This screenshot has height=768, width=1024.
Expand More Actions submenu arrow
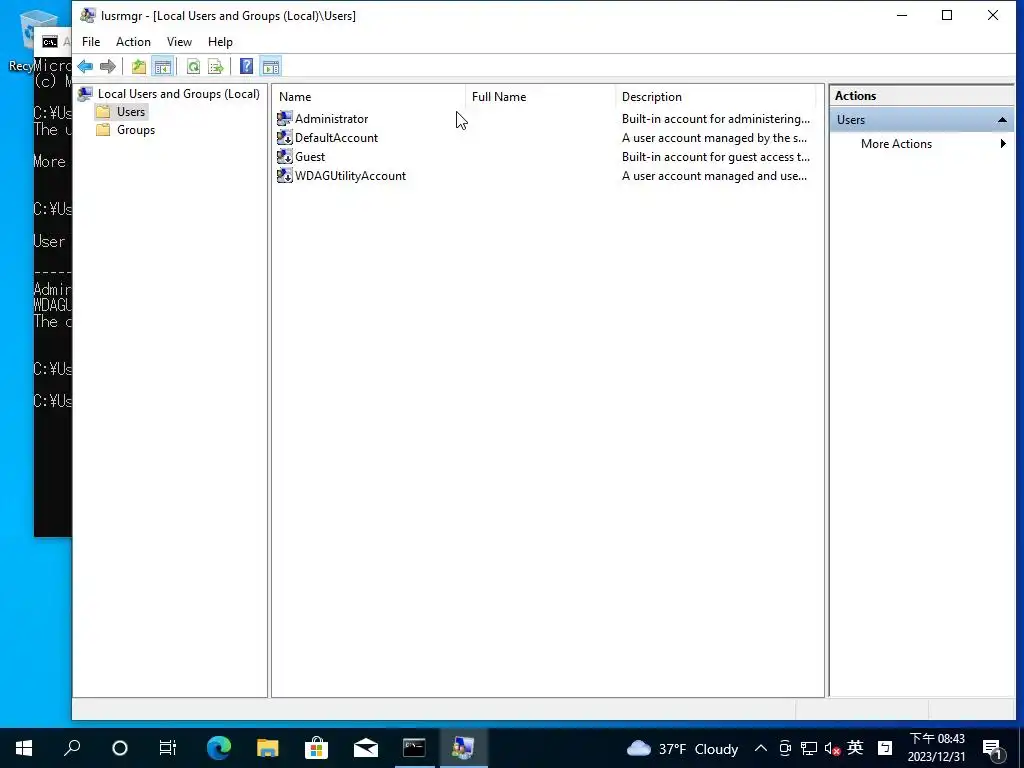[1003, 144]
